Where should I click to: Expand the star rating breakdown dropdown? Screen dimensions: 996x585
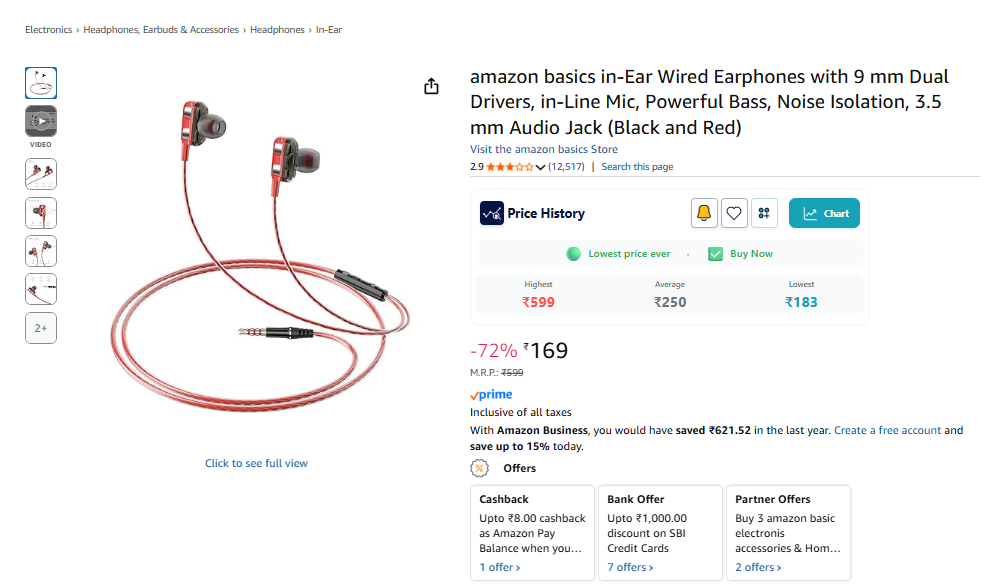click(x=541, y=167)
